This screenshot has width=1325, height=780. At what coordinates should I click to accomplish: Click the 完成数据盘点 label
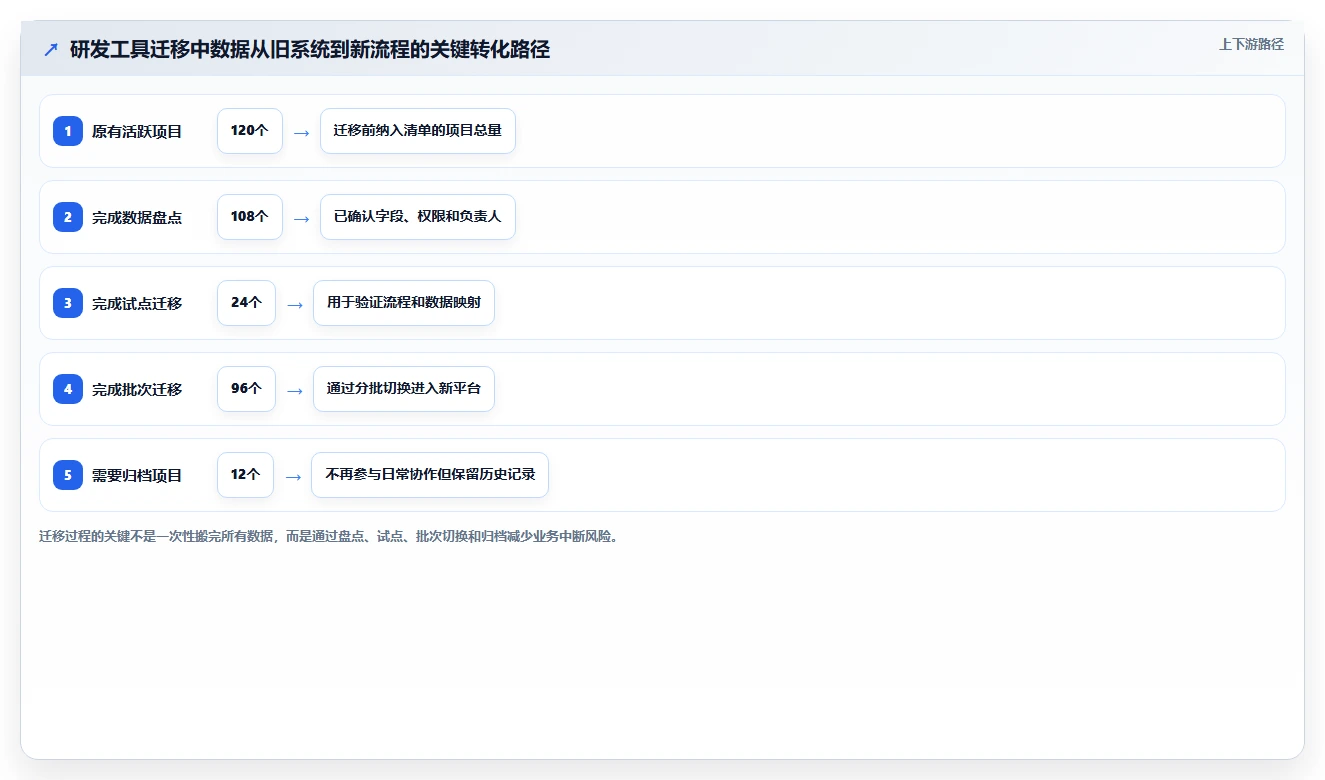click(137, 217)
